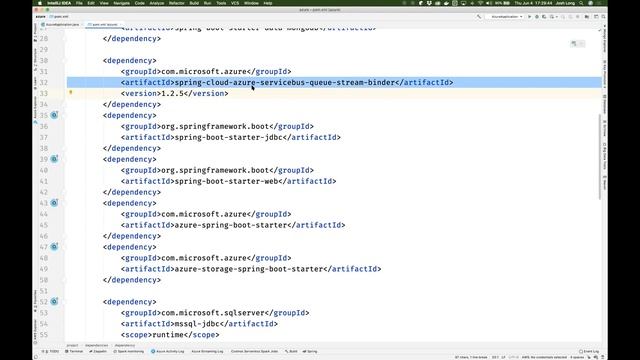640x360 pixels.
Task: Click 'dependencies' in the XML breadcrumb
Action: tap(97, 345)
